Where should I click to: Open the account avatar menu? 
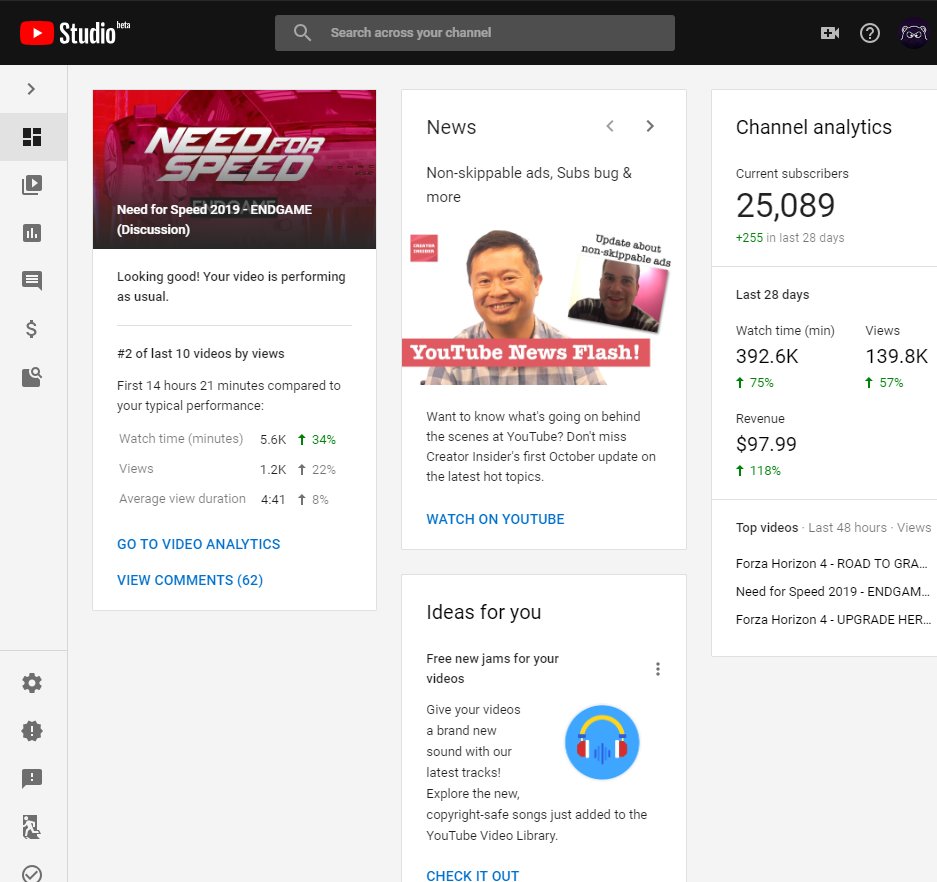tap(914, 33)
